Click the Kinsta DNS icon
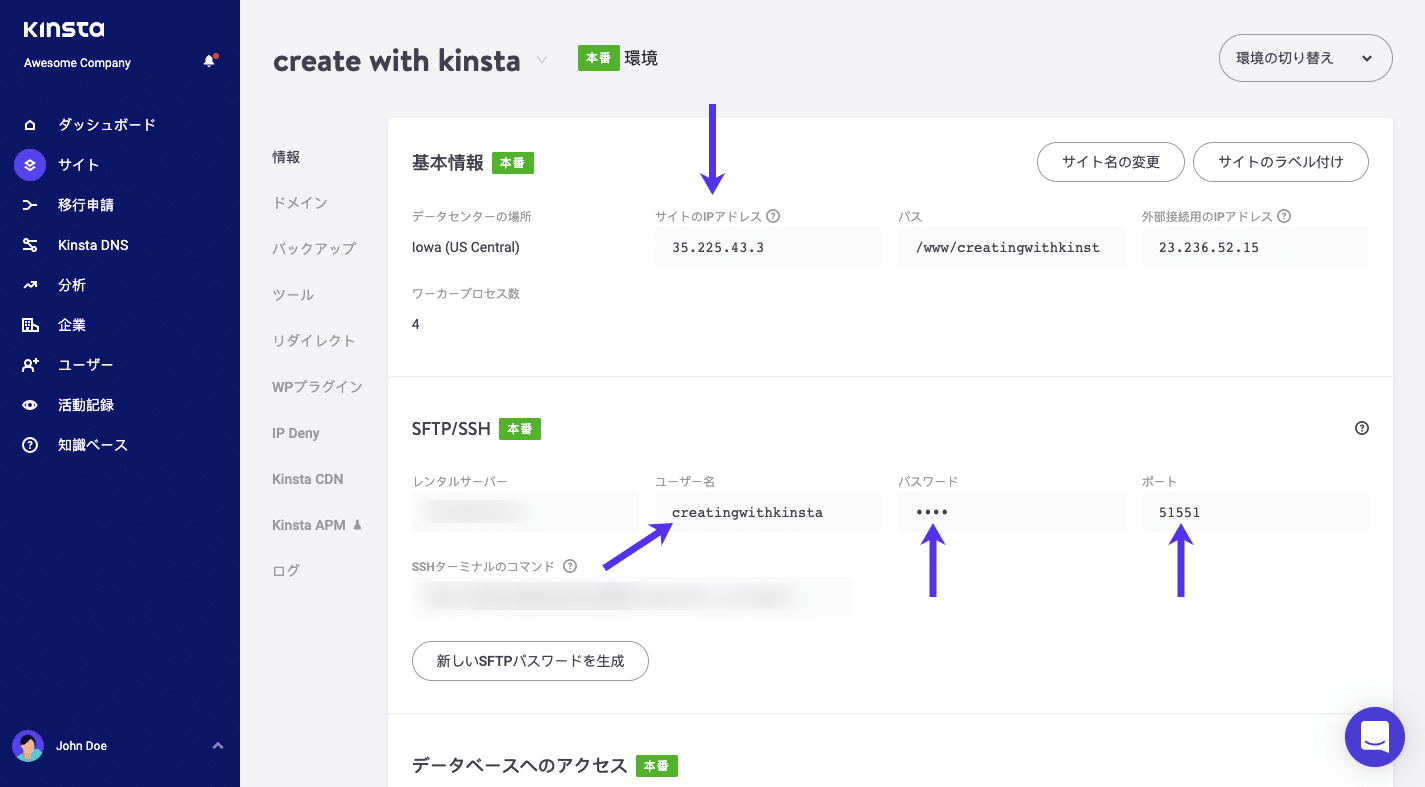This screenshot has height=787, width=1425. click(30, 245)
